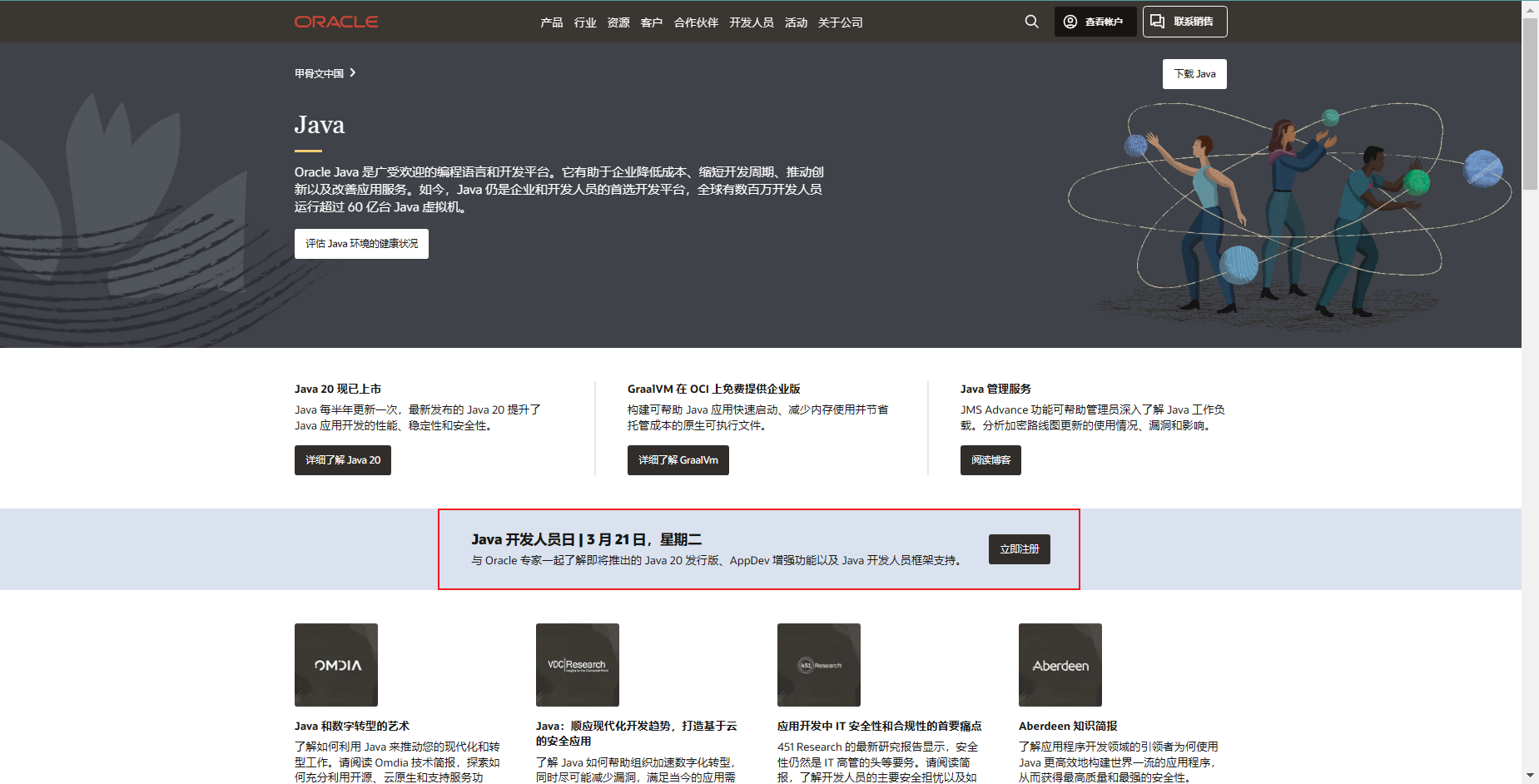Click the 查看帐户 account button
This screenshot has width=1539, height=784.
[1095, 22]
